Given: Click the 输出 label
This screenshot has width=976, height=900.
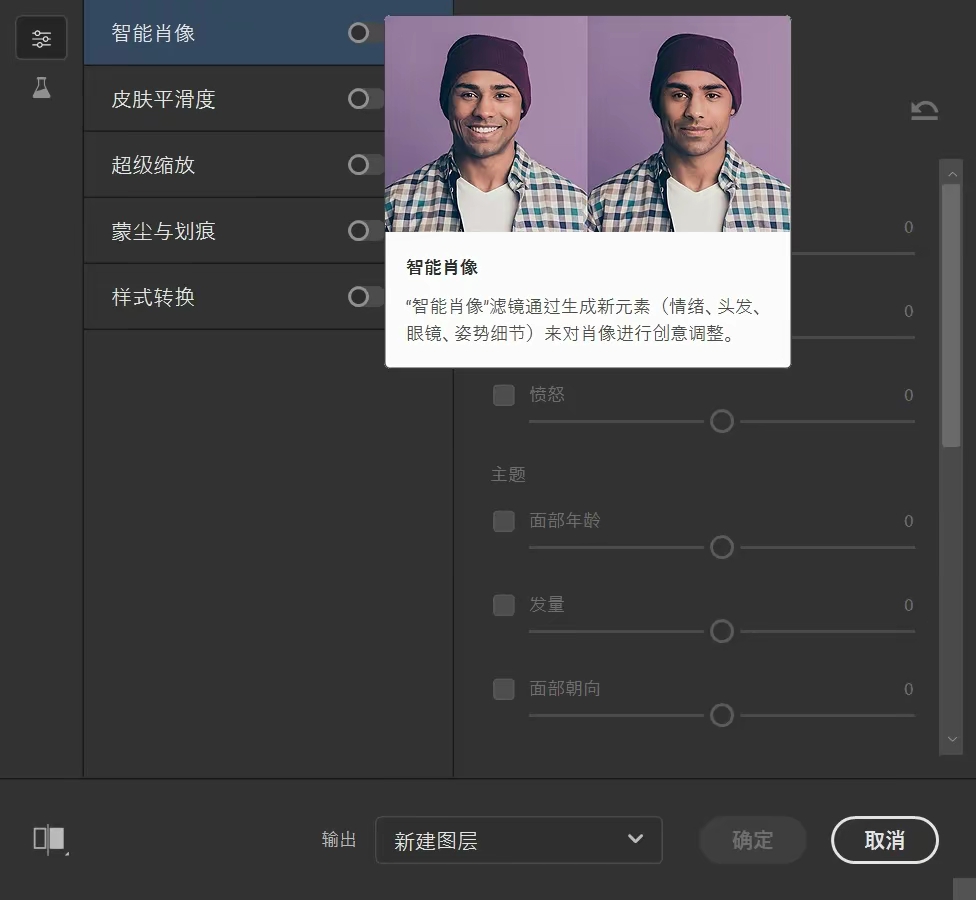Looking at the screenshot, I should click(339, 840).
